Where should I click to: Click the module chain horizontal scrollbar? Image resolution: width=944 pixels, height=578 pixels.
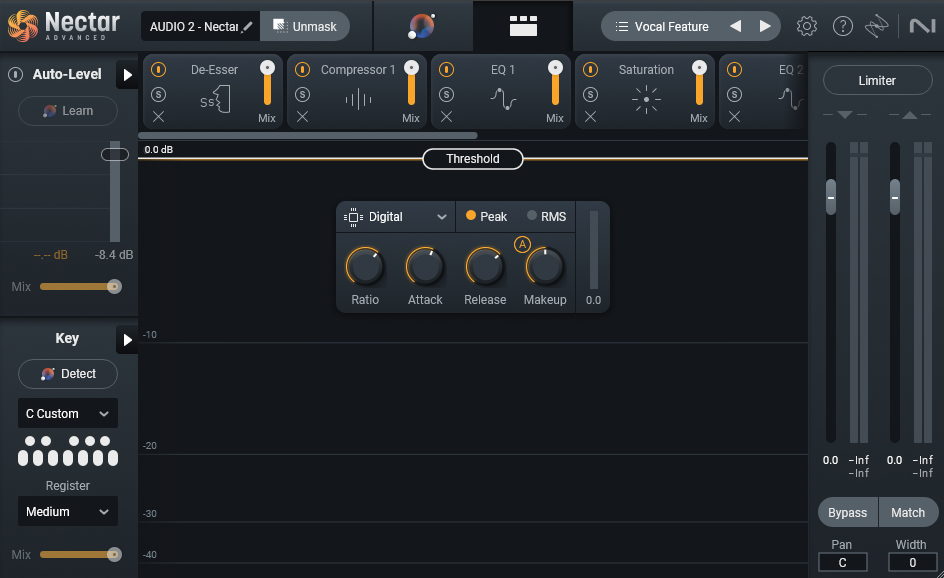point(308,135)
